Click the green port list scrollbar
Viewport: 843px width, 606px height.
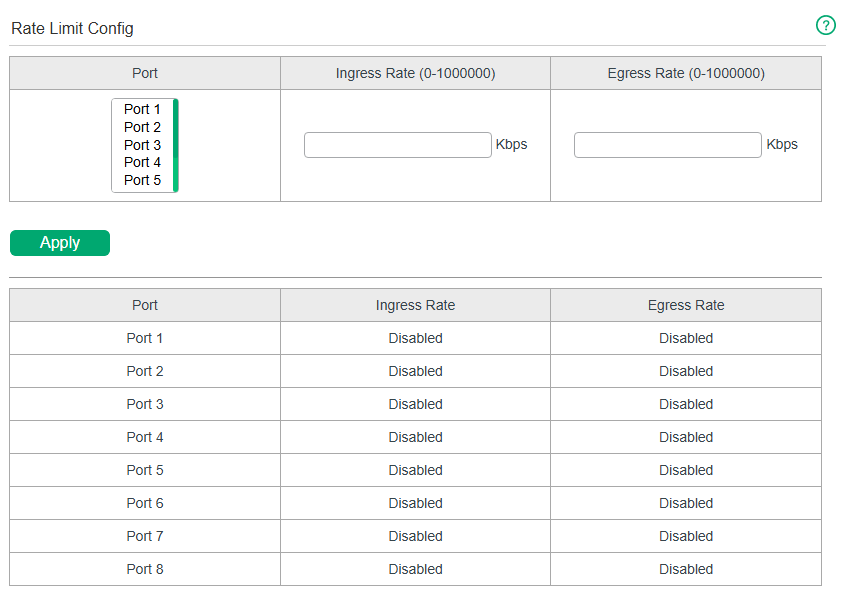[175, 145]
